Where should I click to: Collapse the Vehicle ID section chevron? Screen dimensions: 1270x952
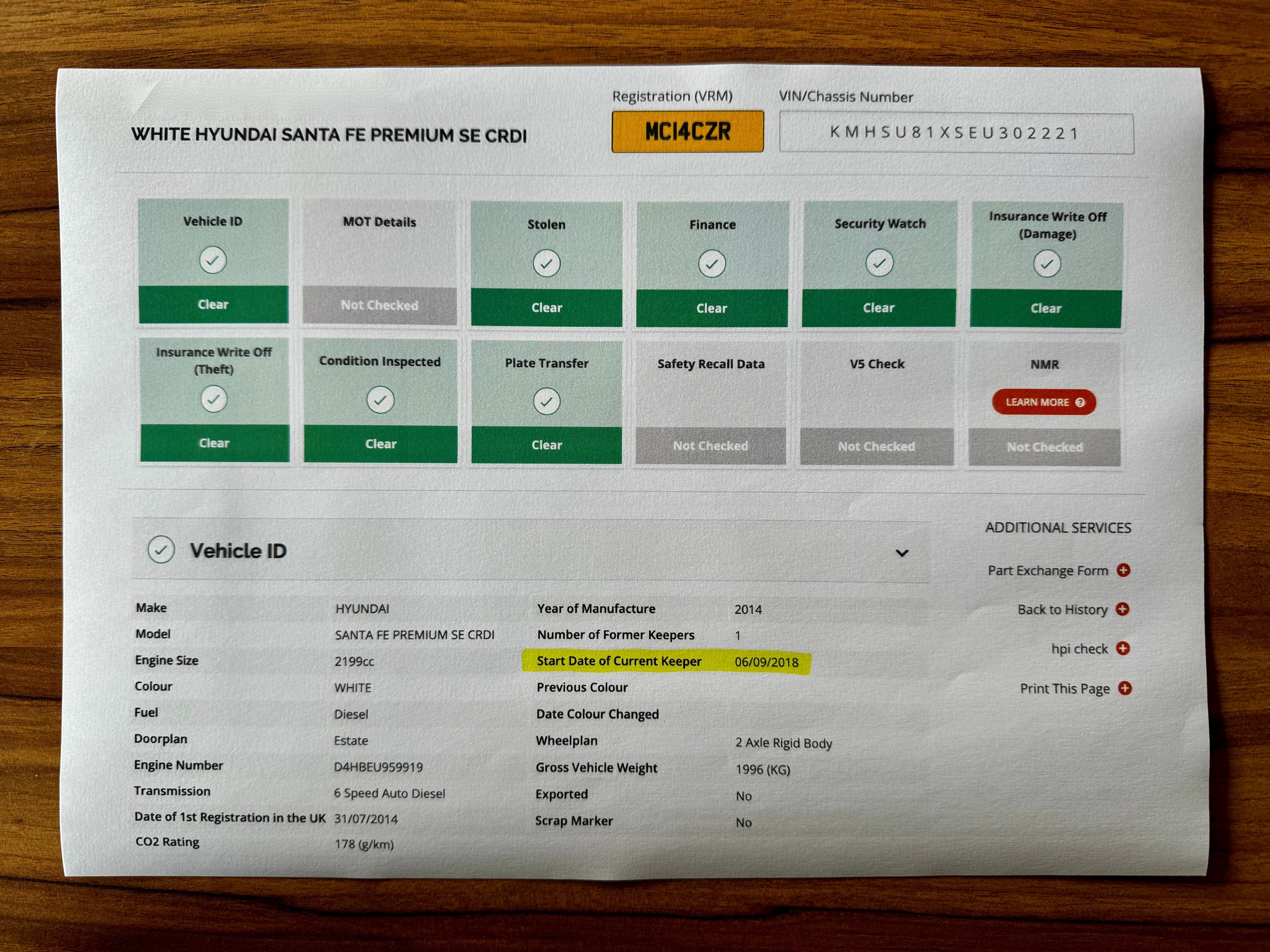point(902,553)
